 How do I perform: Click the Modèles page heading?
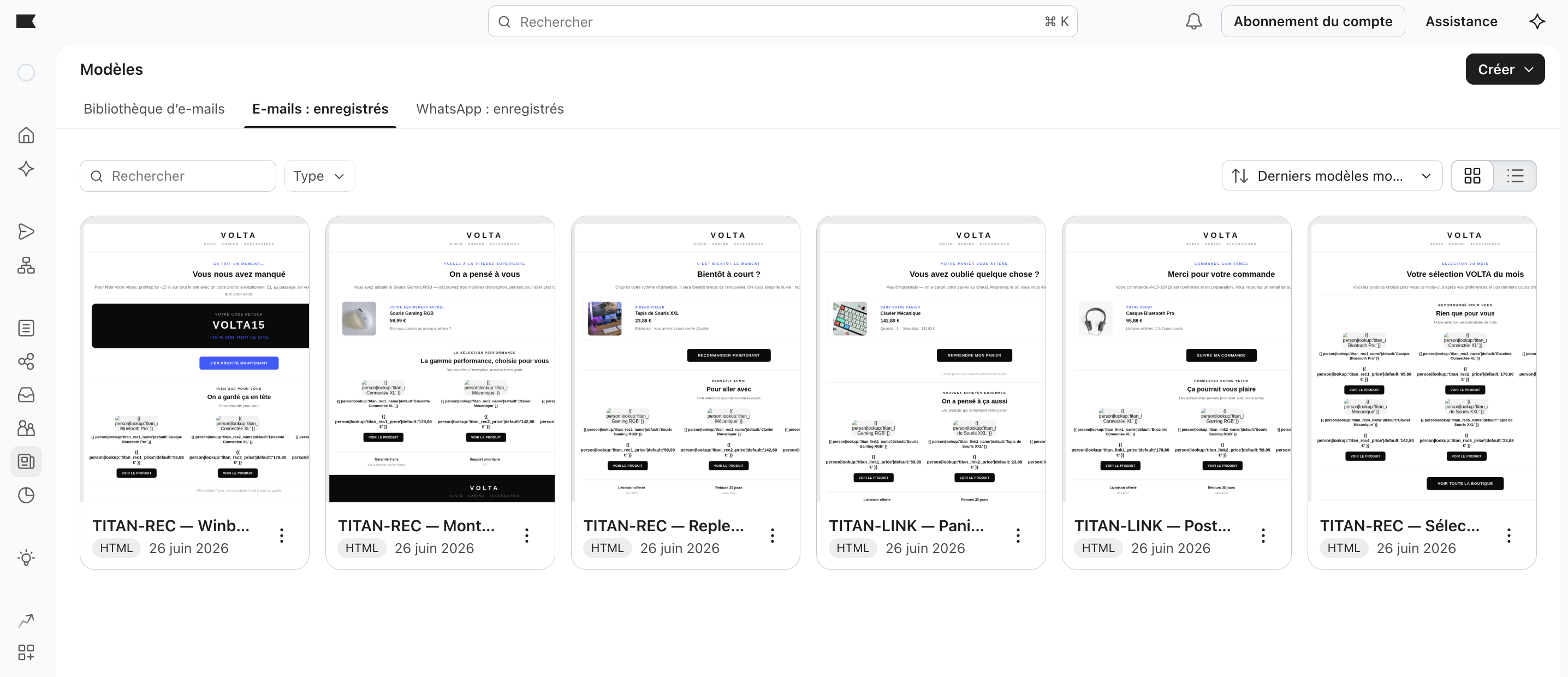tap(111, 69)
